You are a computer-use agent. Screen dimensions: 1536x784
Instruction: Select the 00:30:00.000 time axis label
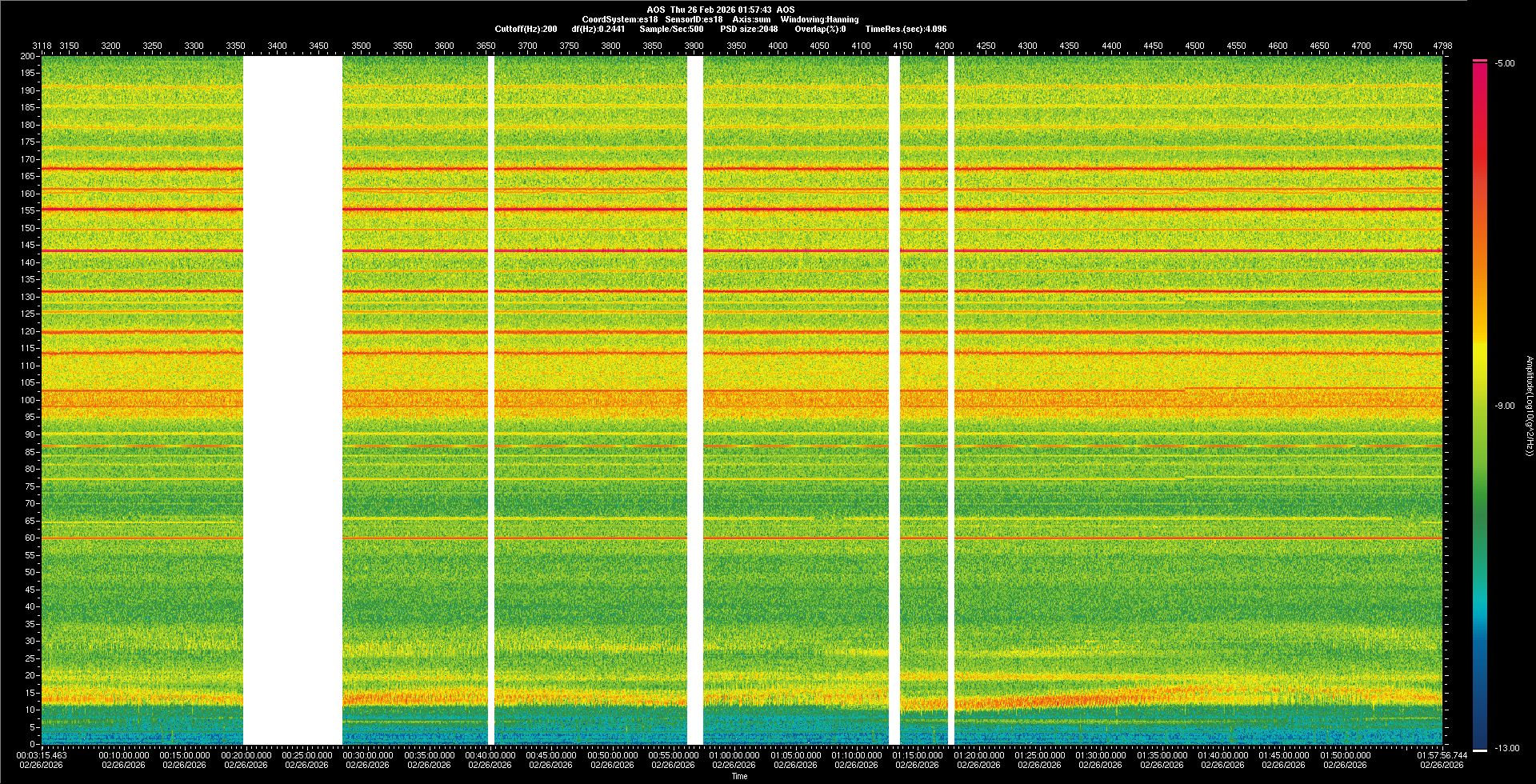coord(368,755)
